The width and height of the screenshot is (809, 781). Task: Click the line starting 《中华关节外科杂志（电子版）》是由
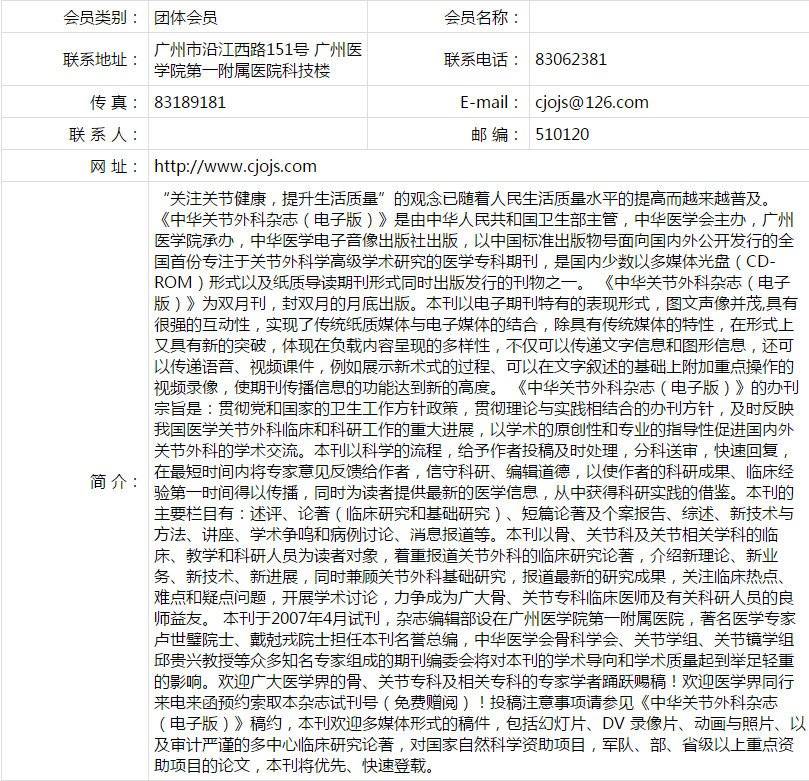pos(474,220)
